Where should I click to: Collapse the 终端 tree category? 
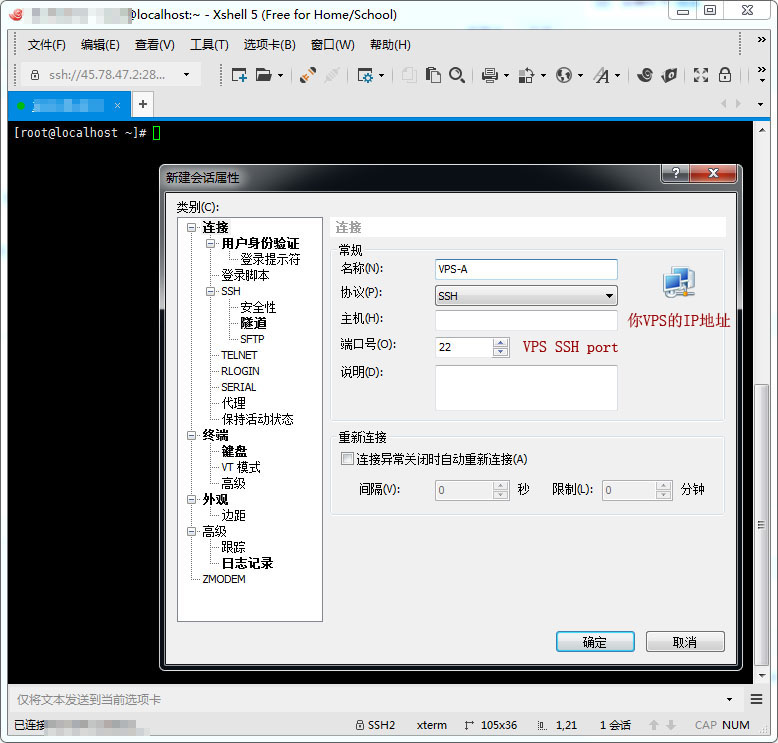click(192, 436)
